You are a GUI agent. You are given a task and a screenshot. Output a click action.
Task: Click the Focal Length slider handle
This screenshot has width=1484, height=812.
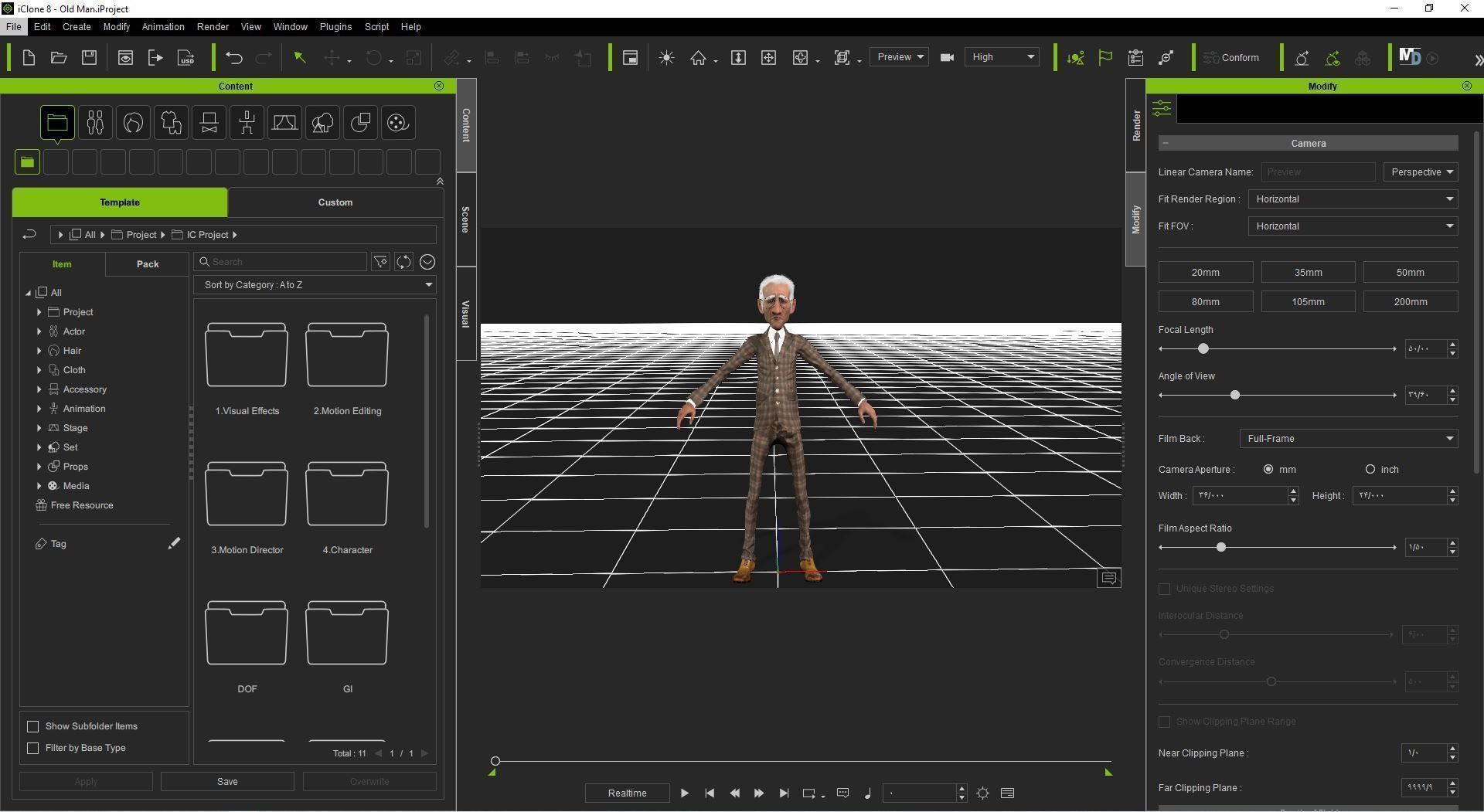(x=1203, y=349)
